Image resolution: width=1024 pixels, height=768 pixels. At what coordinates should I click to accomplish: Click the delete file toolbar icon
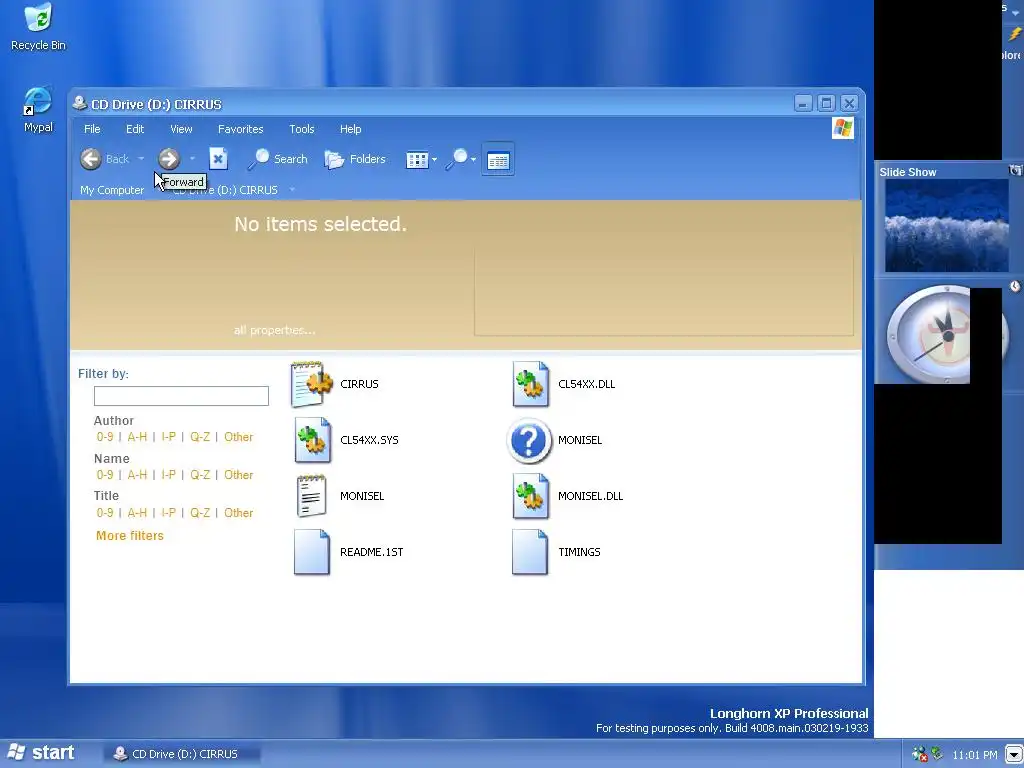point(218,159)
